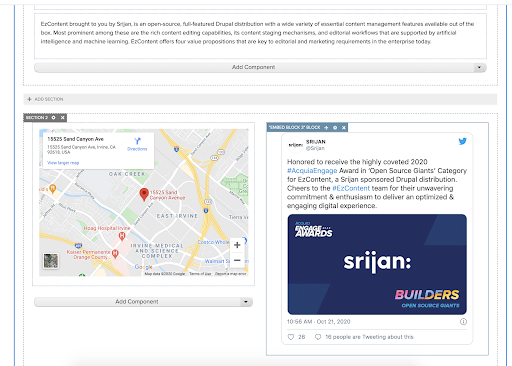The width and height of the screenshot is (512, 366).
Task: Click the Twitter bird logo in the tweet
Action: coord(462,141)
